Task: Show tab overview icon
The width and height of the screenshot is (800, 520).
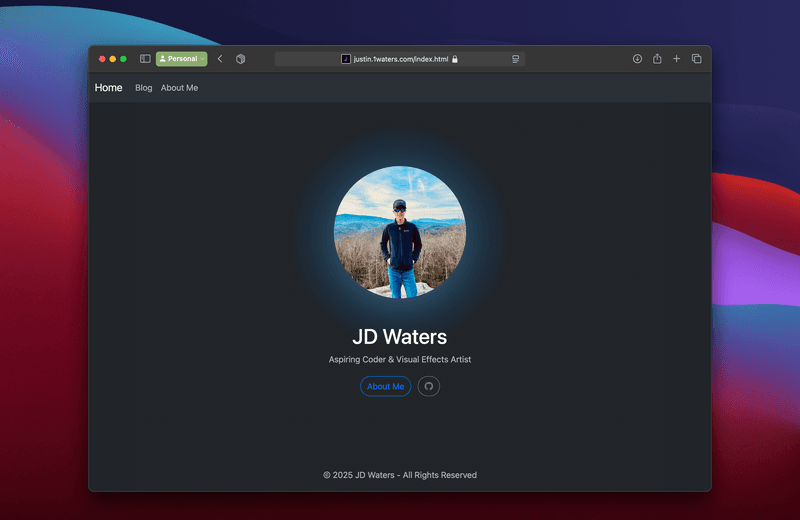Action: click(696, 59)
